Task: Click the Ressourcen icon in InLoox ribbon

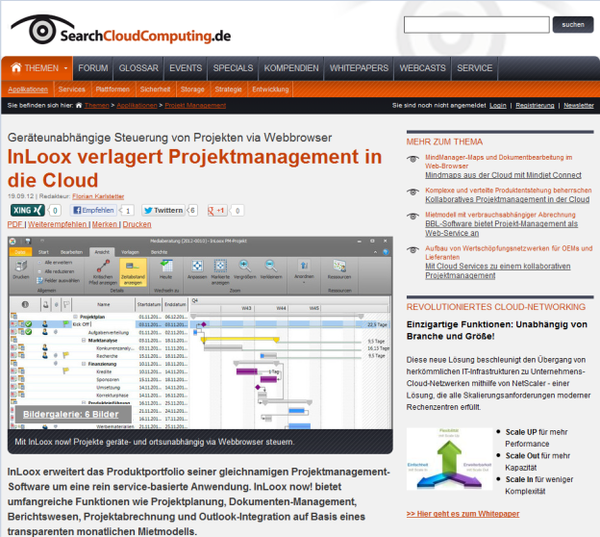Action: pyautogui.click(x=339, y=266)
